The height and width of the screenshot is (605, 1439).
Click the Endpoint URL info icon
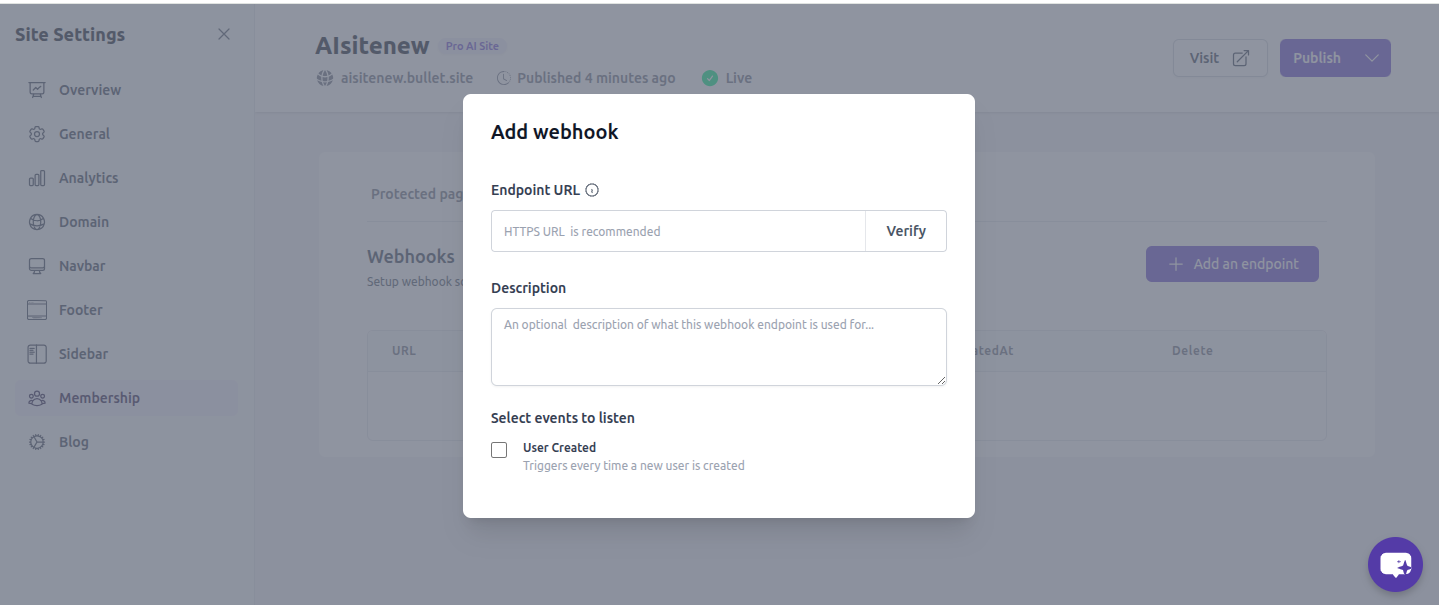point(592,190)
